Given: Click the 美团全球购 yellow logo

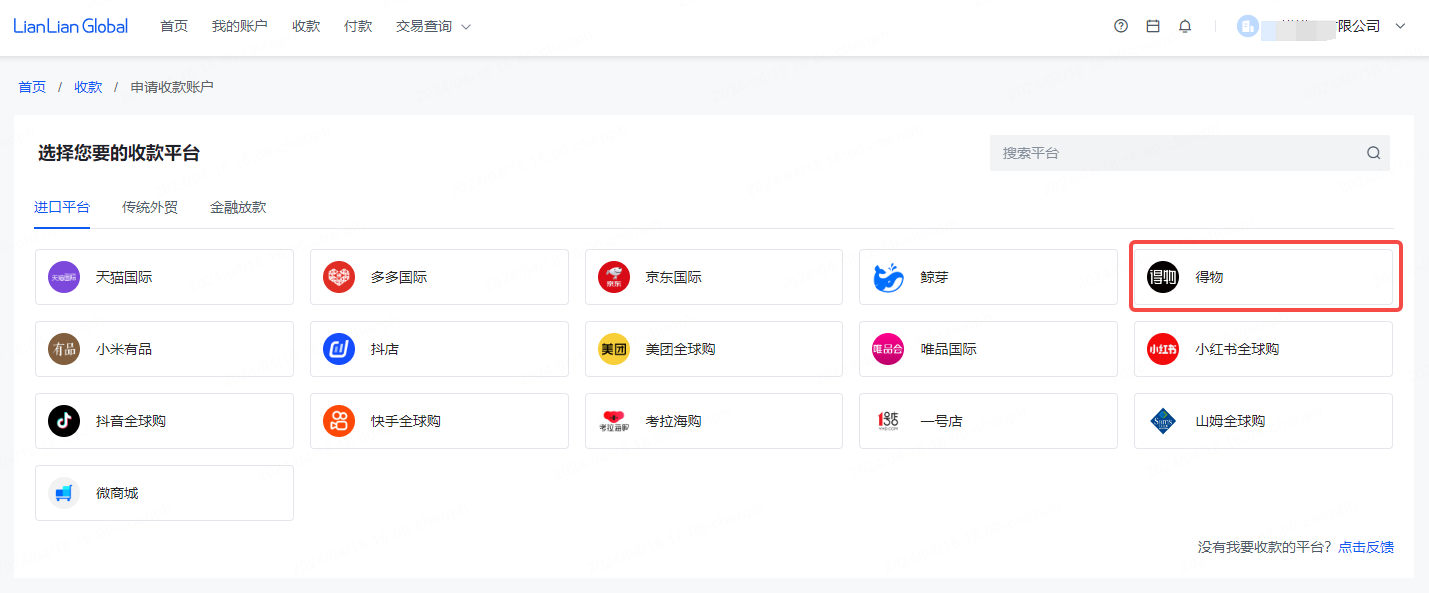Looking at the screenshot, I should [614, 349].
